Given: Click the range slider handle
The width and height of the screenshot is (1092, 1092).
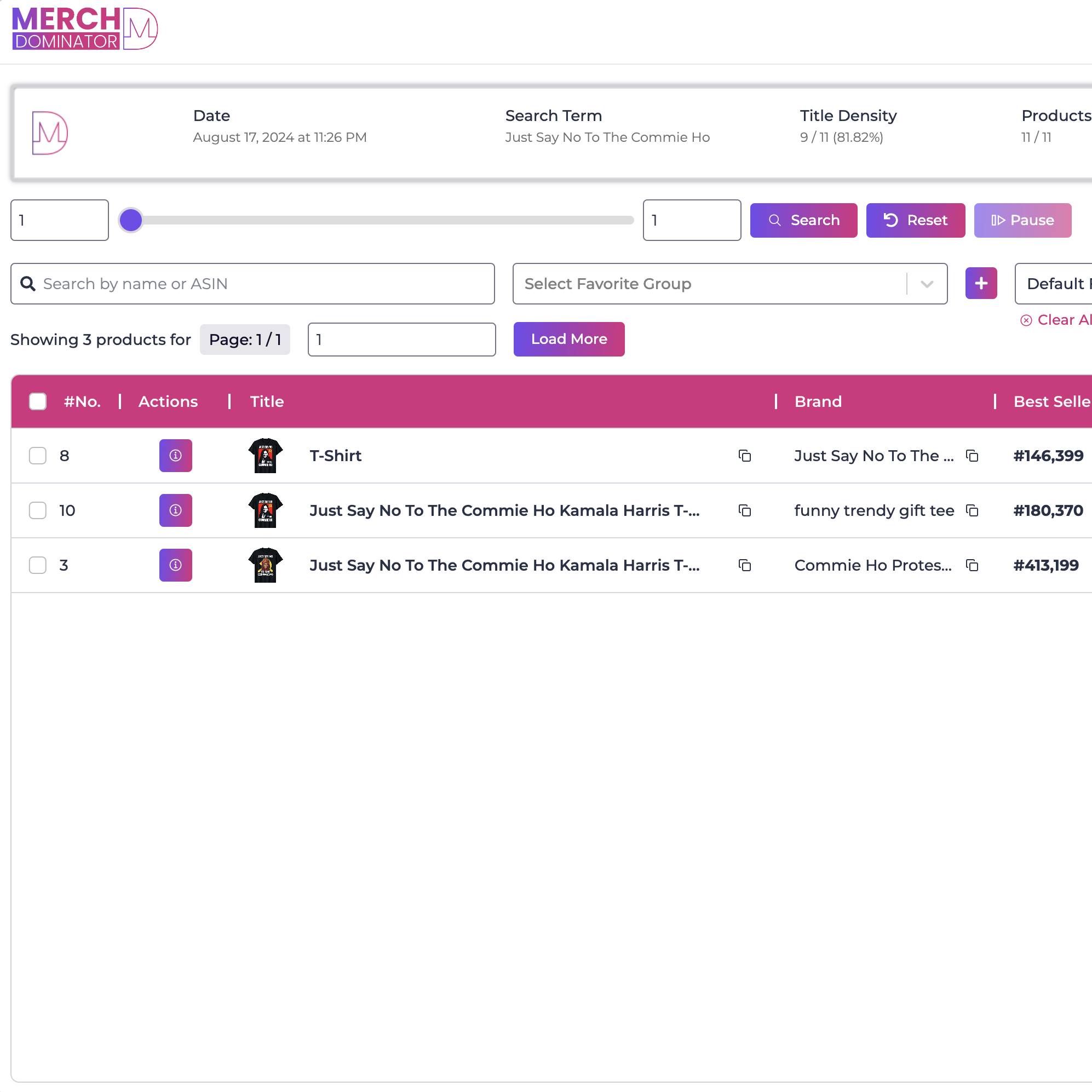Looking at the screenshot, I should click(131, 221).
